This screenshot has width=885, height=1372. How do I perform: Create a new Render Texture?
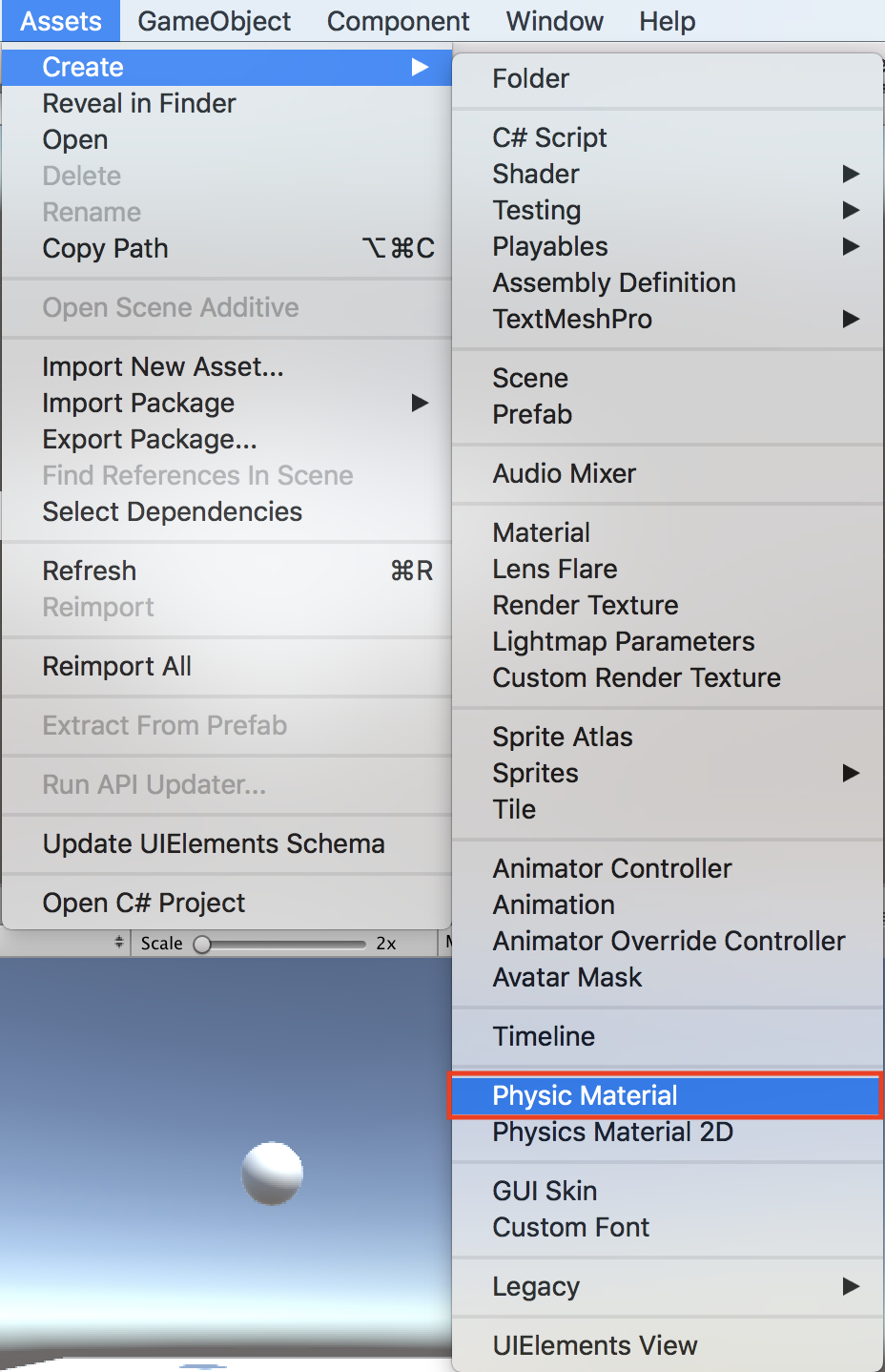586,605
